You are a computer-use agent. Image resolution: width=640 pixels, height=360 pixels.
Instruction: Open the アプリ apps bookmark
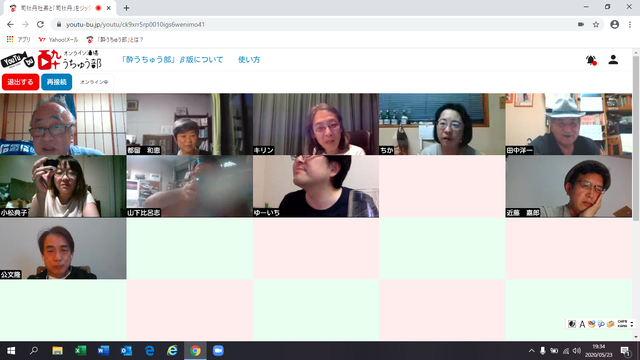click(x=19, y=40)
